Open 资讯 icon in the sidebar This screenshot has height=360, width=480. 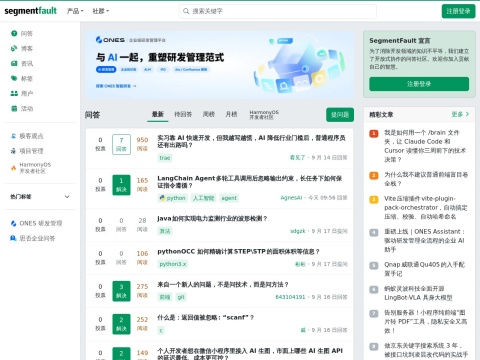click(14, 63)
